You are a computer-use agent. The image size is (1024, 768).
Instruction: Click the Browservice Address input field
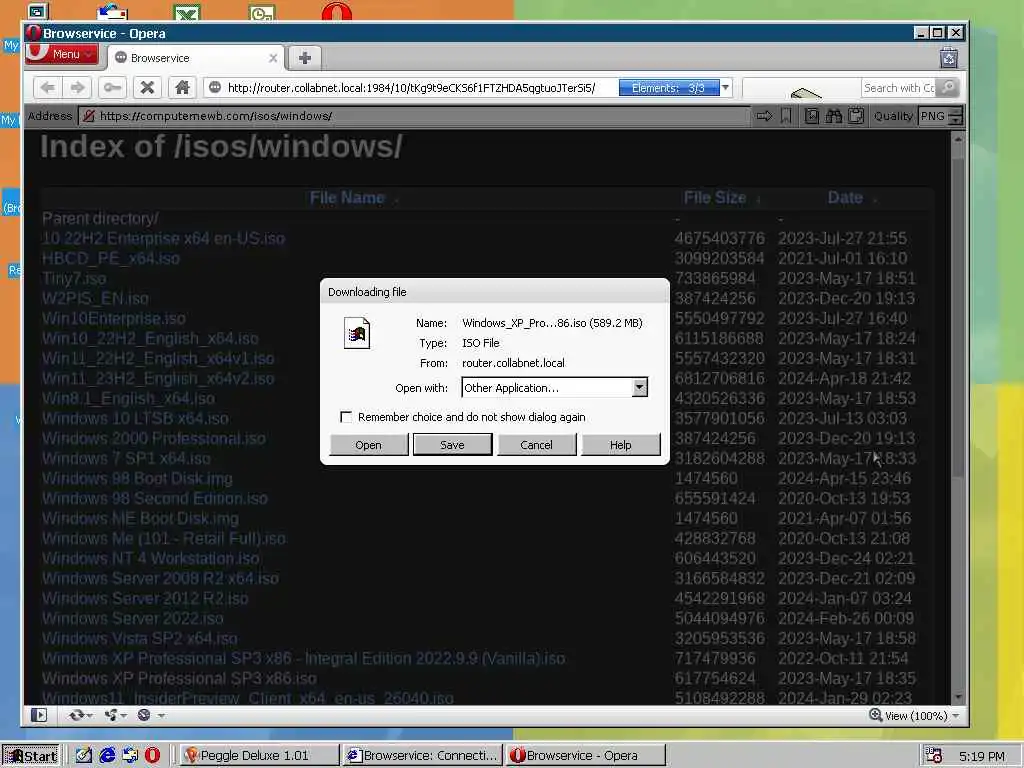(x=415, y=116)
